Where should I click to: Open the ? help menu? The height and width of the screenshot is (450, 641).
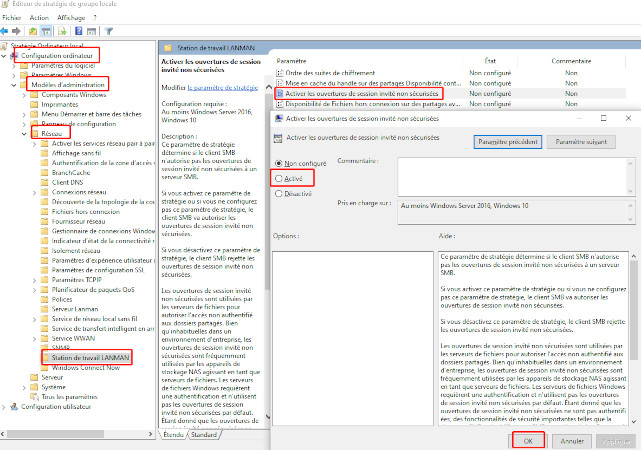tap(95, 18)
